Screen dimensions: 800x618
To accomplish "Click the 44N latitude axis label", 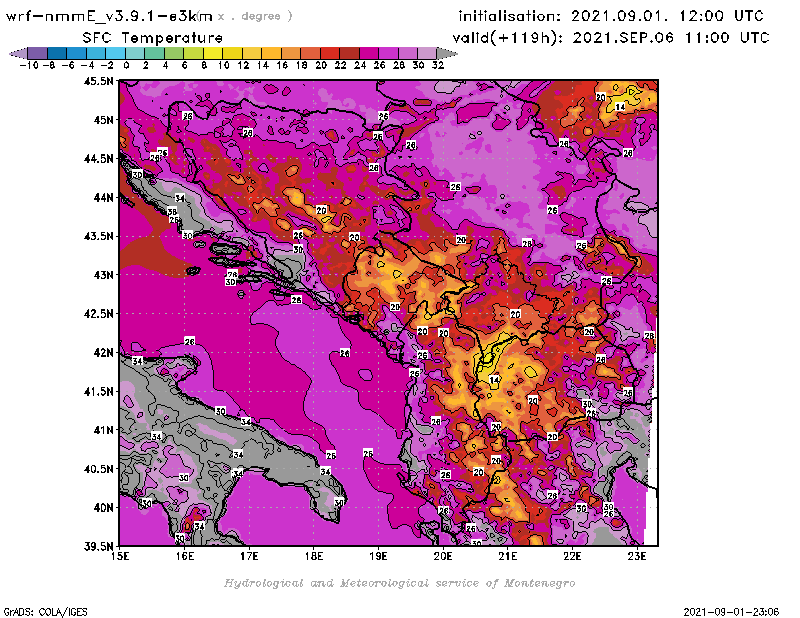I will tap(103, 197).
